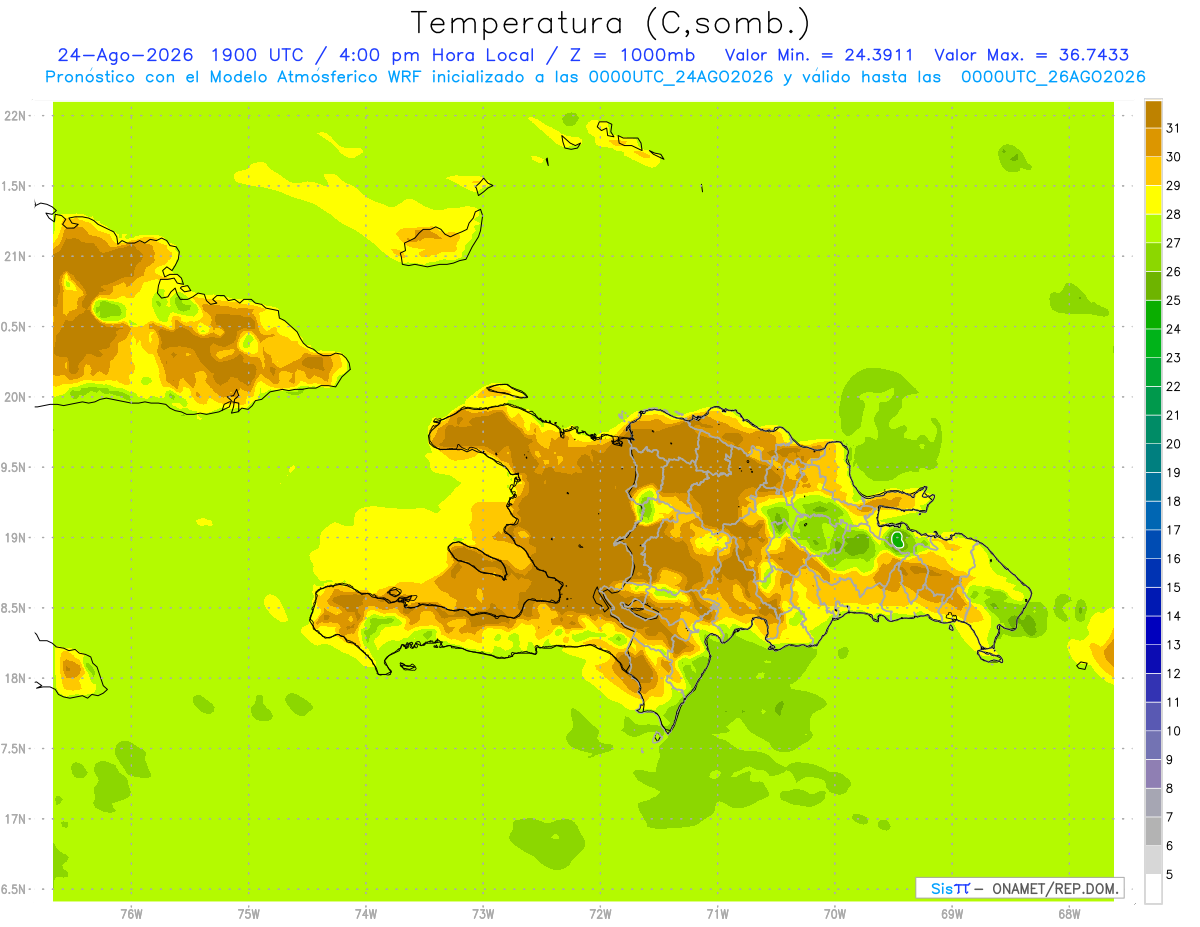1200x927 pixels.
Task: Click longitude label "72W"
Action: [x=600, y=915]
